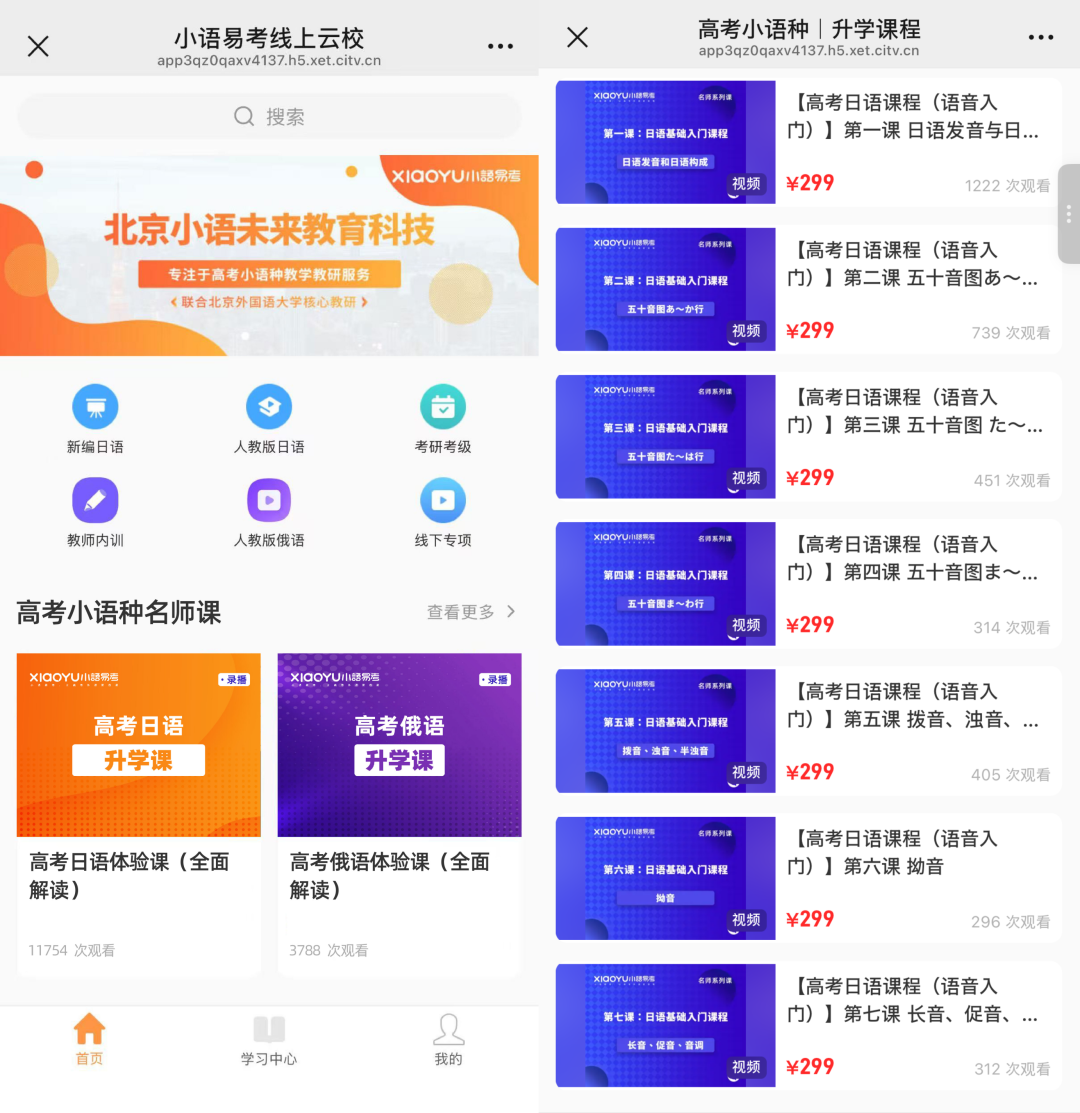This screenshot has height=1113, width=1080.
Task: Open the 北京小语未来教育科技 banner
Action: [x=269, y=256]
